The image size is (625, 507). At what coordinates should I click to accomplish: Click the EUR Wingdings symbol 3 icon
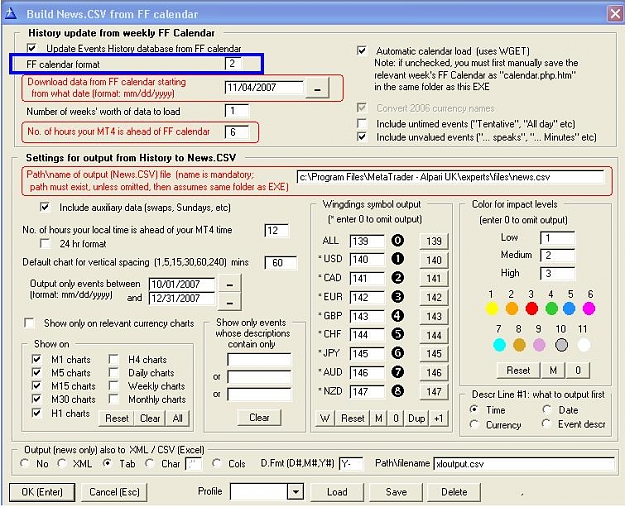(397, 297)
